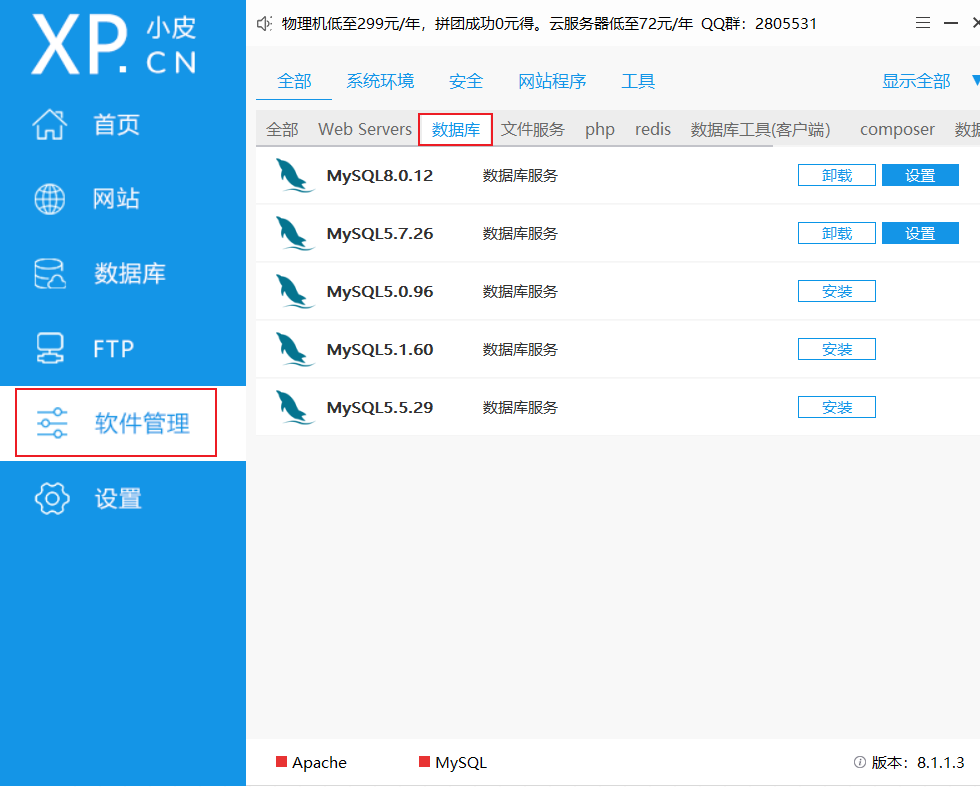980x787 pixels.
Task: Click the MySQL5.7.26 dolphin icon
Action: tap(294, 233)
